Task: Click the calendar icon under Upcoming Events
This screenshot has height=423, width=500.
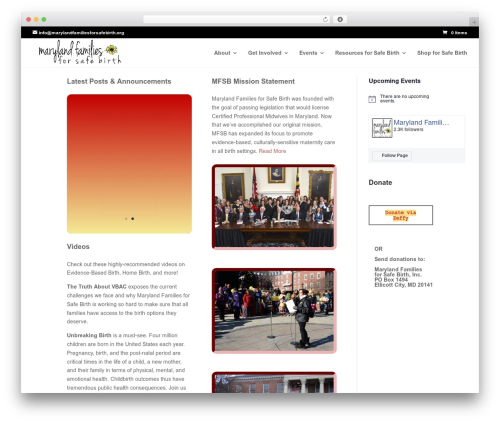Action: [x=372, y=99]
